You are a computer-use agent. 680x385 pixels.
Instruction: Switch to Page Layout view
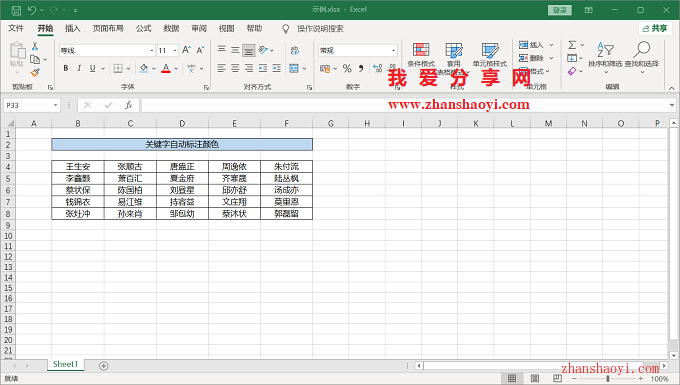[x=534, y=378]
